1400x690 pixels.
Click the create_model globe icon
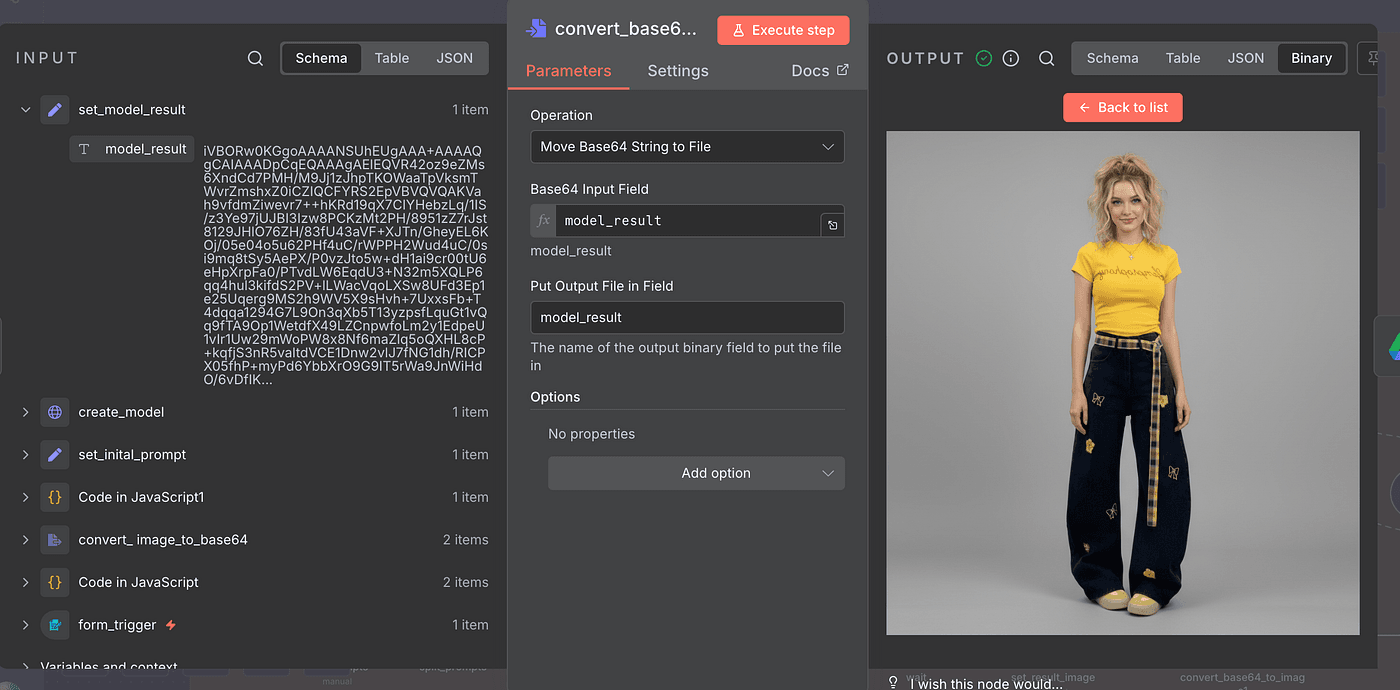point(55,412)
